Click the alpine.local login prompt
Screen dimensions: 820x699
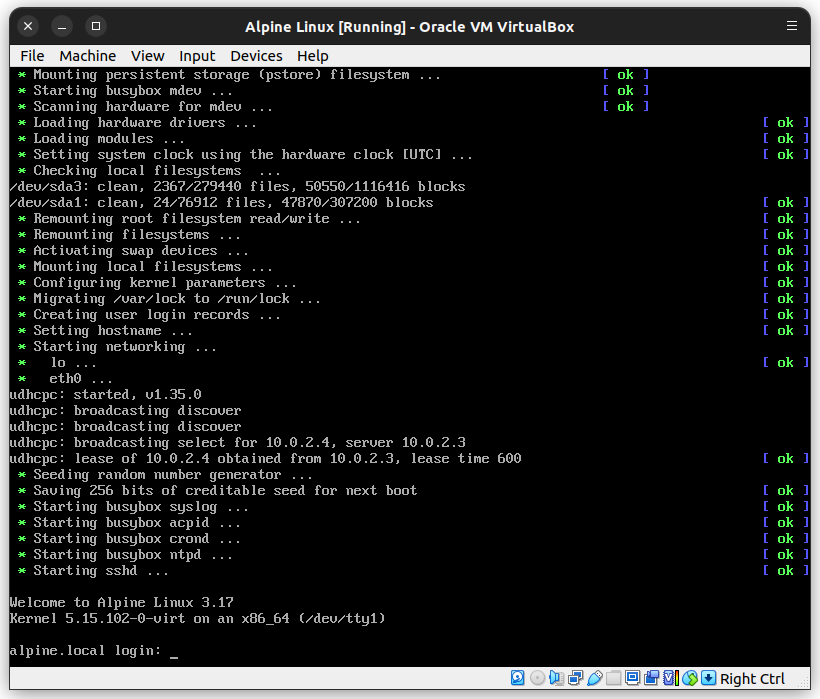(x=94, y=650)
